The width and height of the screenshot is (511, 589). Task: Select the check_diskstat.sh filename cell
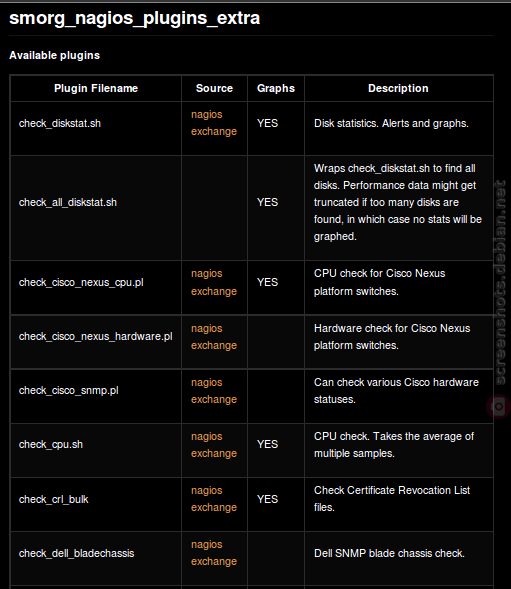[96, 128]
